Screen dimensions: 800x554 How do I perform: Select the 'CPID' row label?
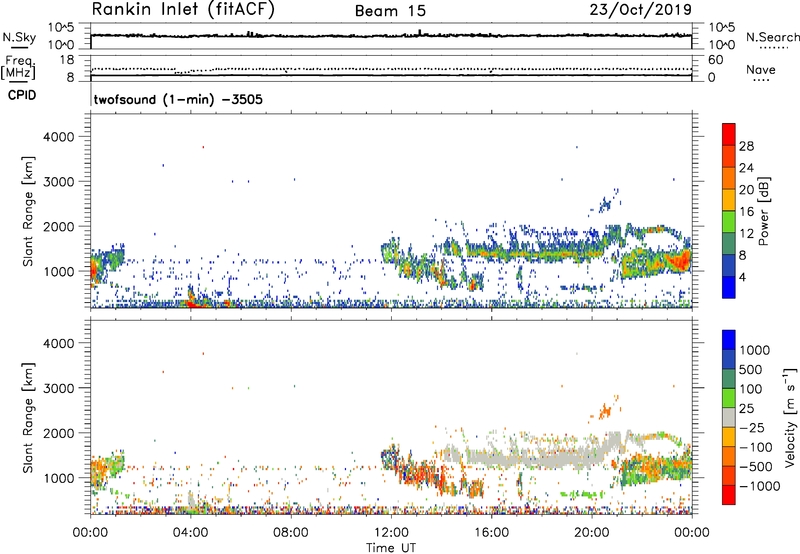pyautogui.click(x=22, y=95)
